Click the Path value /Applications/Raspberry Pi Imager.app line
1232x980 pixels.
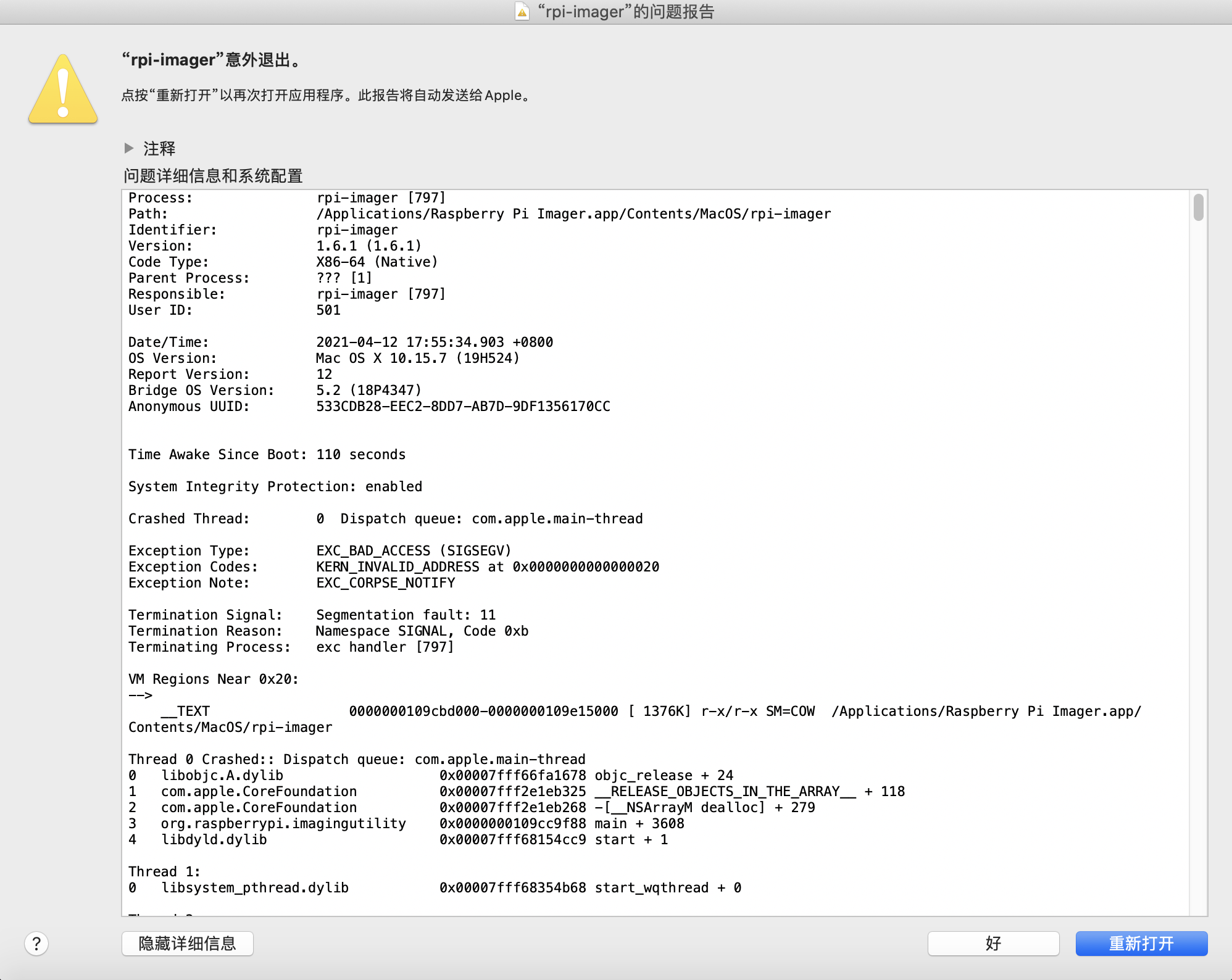tap(573, 214)
